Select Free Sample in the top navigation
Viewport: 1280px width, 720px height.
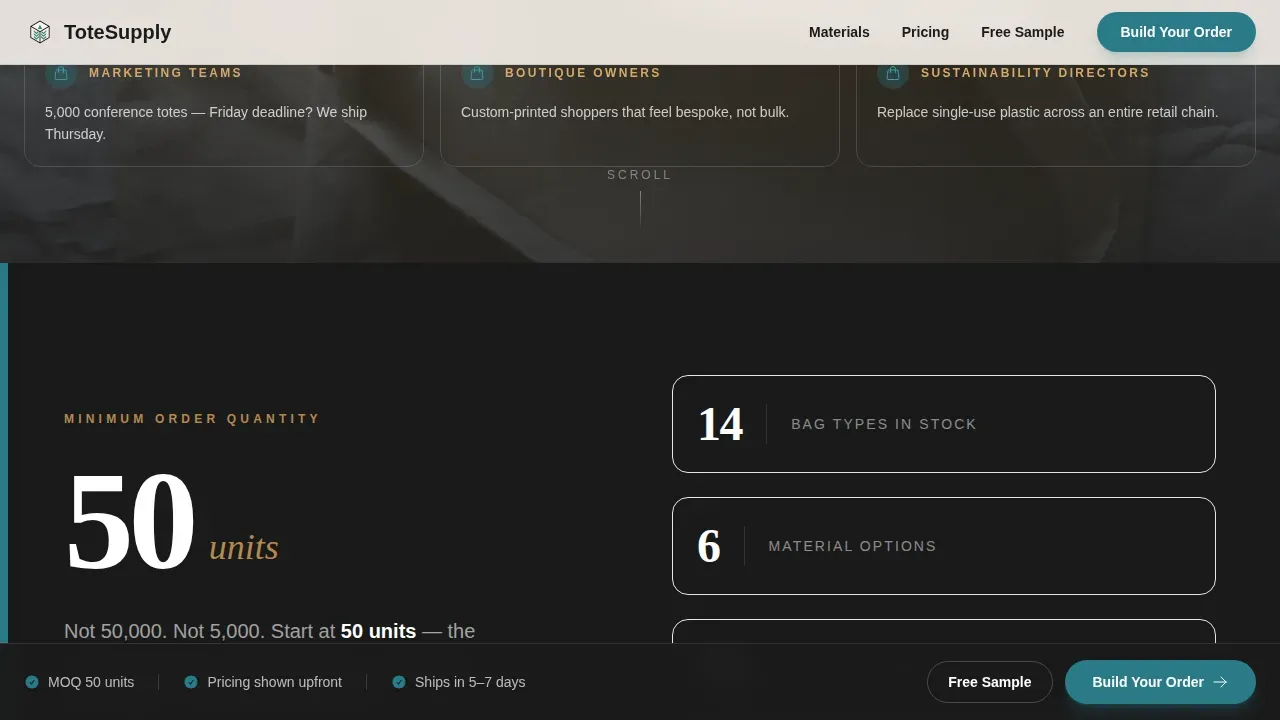click(x=1022, y=32)
